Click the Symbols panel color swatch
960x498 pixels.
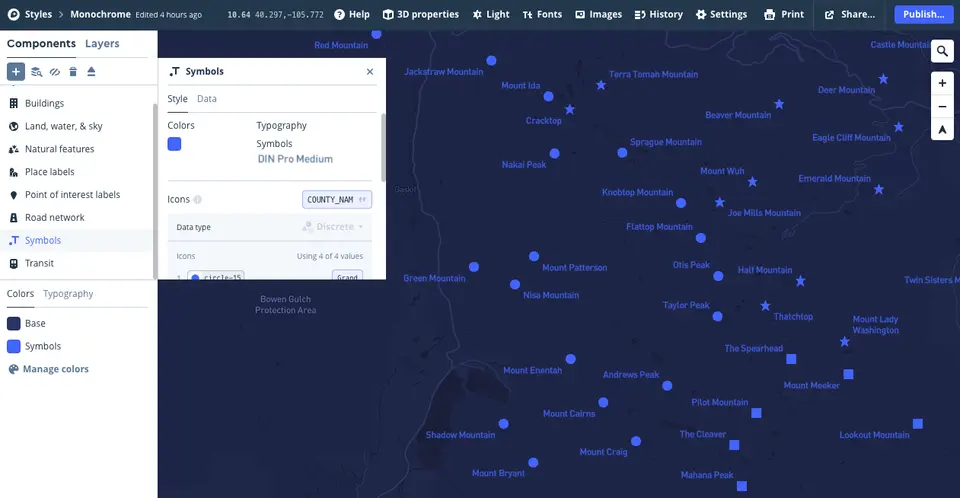click(x=175, y=144)
